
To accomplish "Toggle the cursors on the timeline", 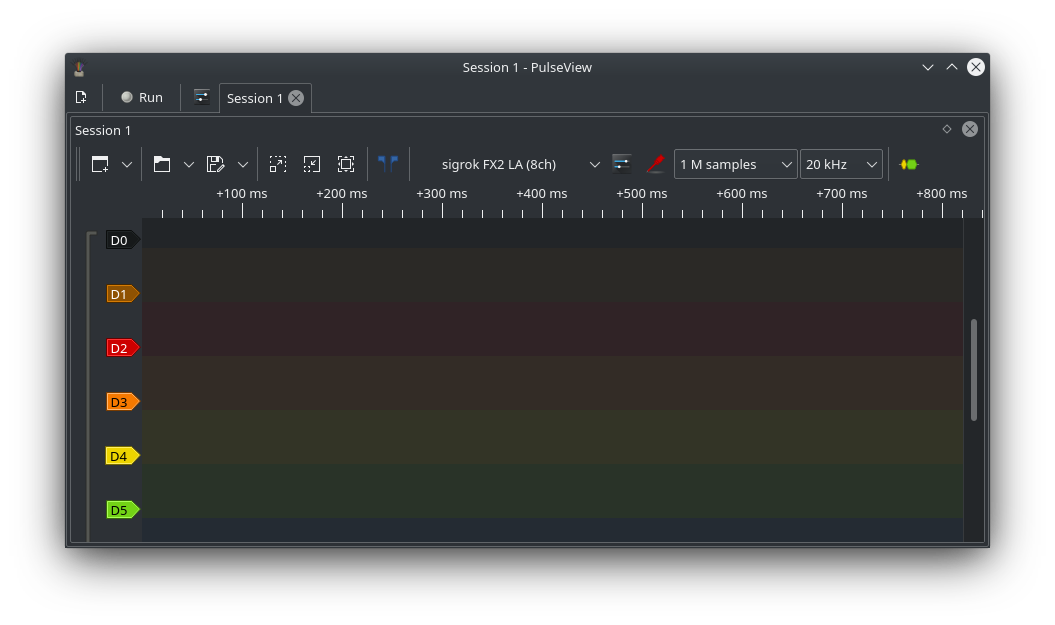I will (x=388, y=163).
